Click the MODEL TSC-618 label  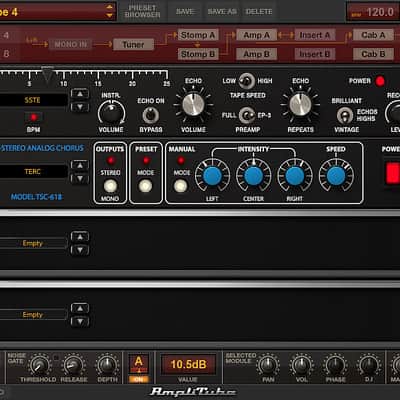coord(36,197)
